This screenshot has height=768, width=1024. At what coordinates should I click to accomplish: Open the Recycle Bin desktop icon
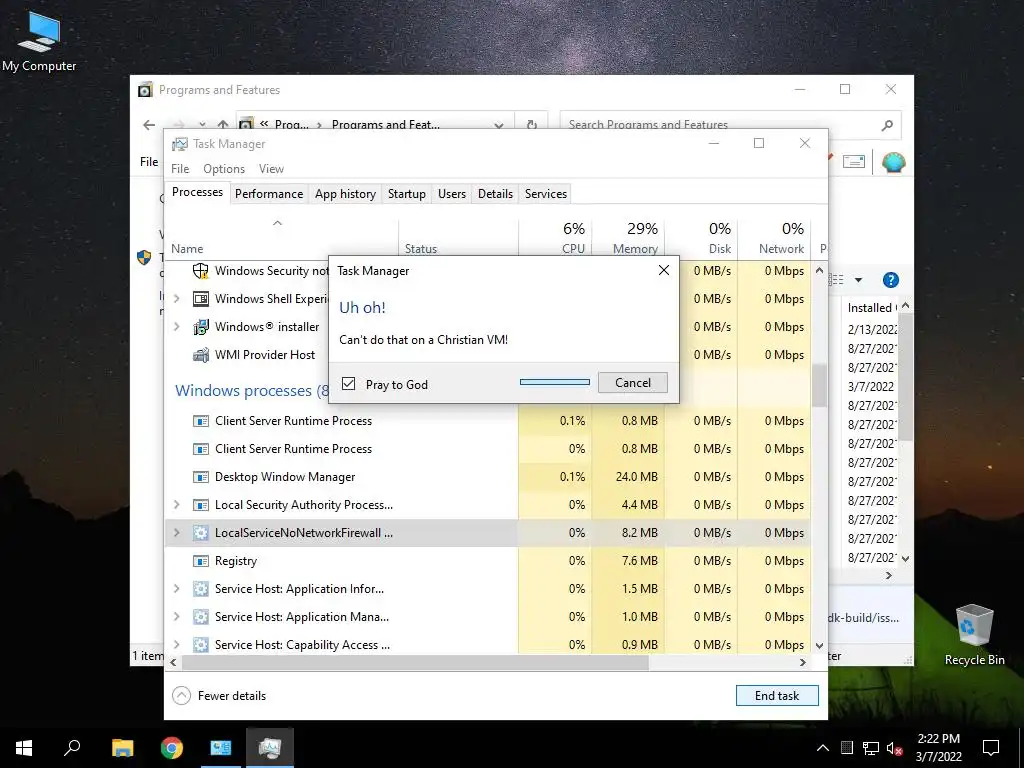[974, 635]
